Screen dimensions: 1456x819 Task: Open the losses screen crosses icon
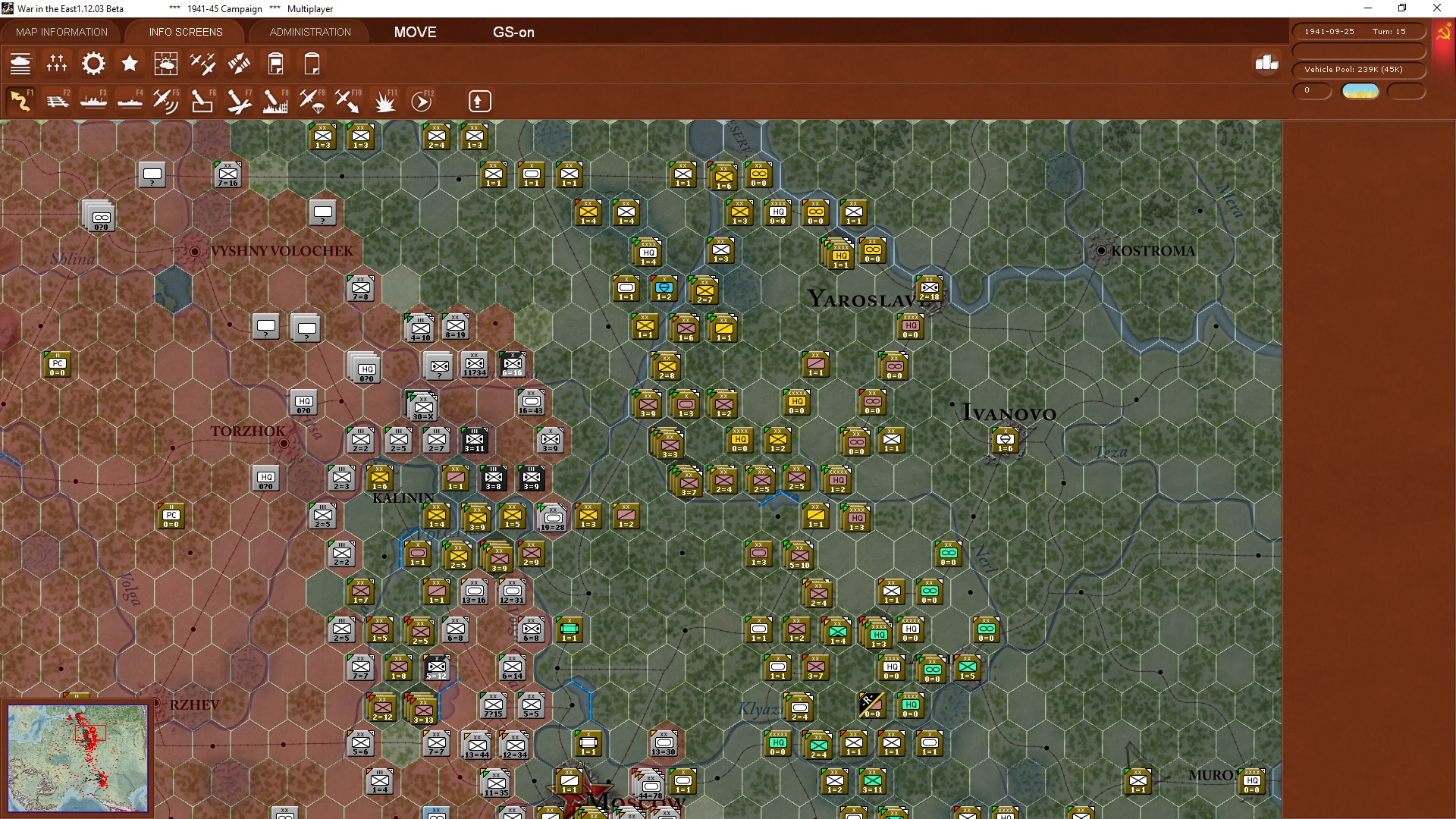[x=57, y=64]
